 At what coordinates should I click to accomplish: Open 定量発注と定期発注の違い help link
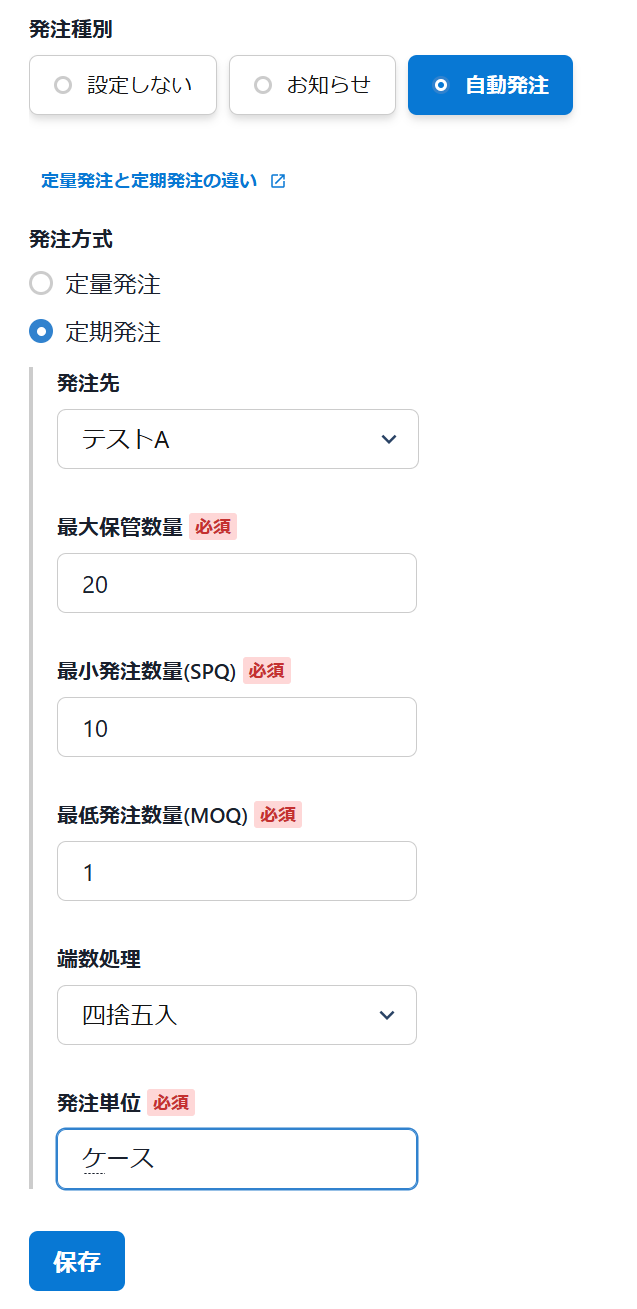[149, 181]
